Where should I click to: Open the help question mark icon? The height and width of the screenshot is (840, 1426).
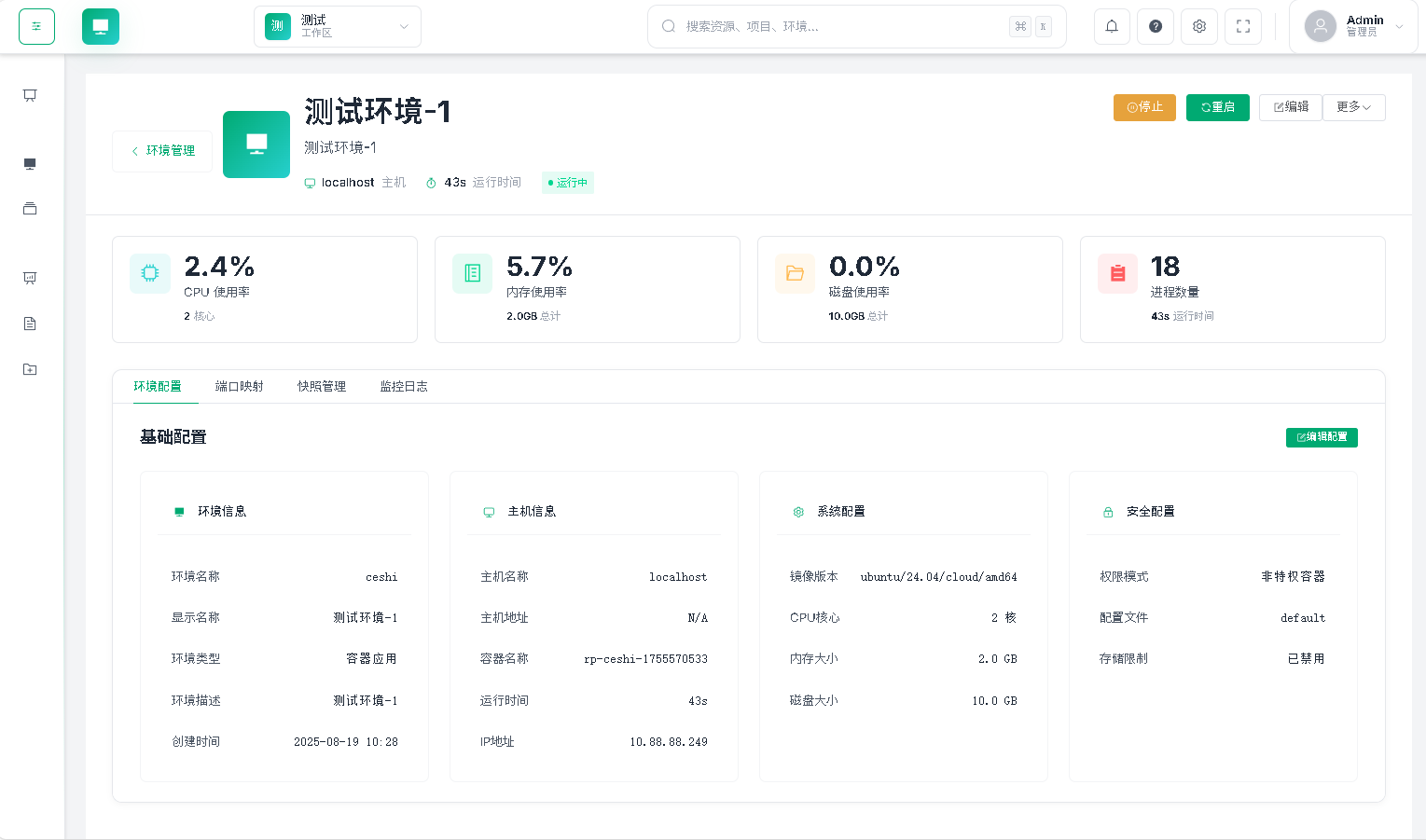(x=1156, y=26)
